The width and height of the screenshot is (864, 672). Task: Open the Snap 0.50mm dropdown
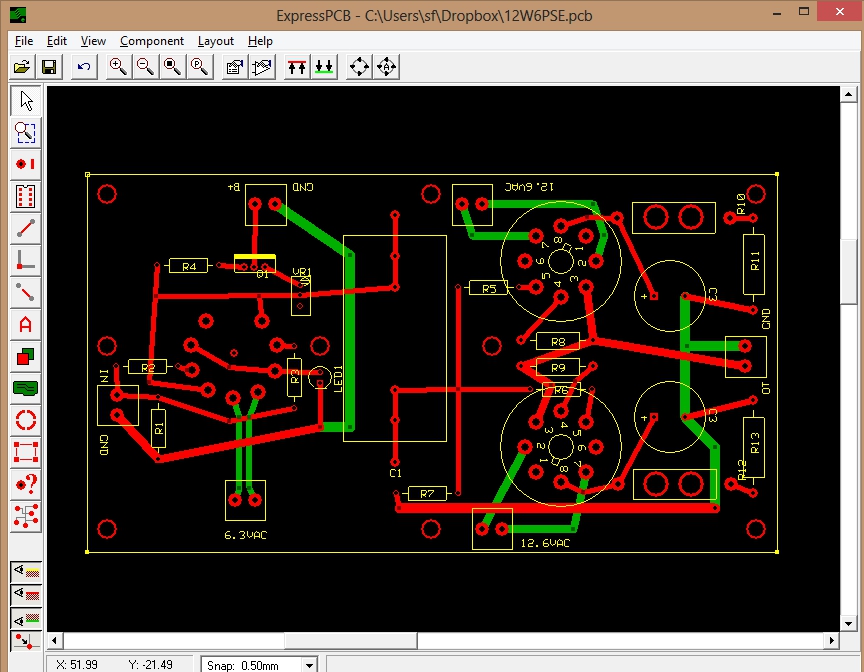(310, 665)
